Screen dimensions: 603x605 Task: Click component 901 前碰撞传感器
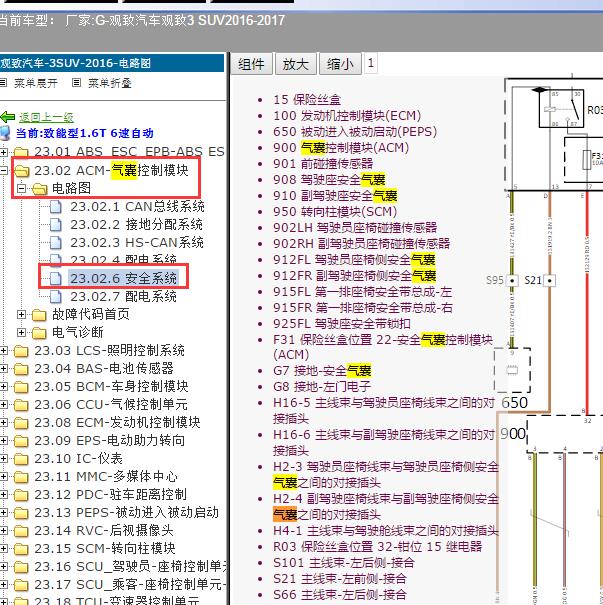click(x=323, y=164)
